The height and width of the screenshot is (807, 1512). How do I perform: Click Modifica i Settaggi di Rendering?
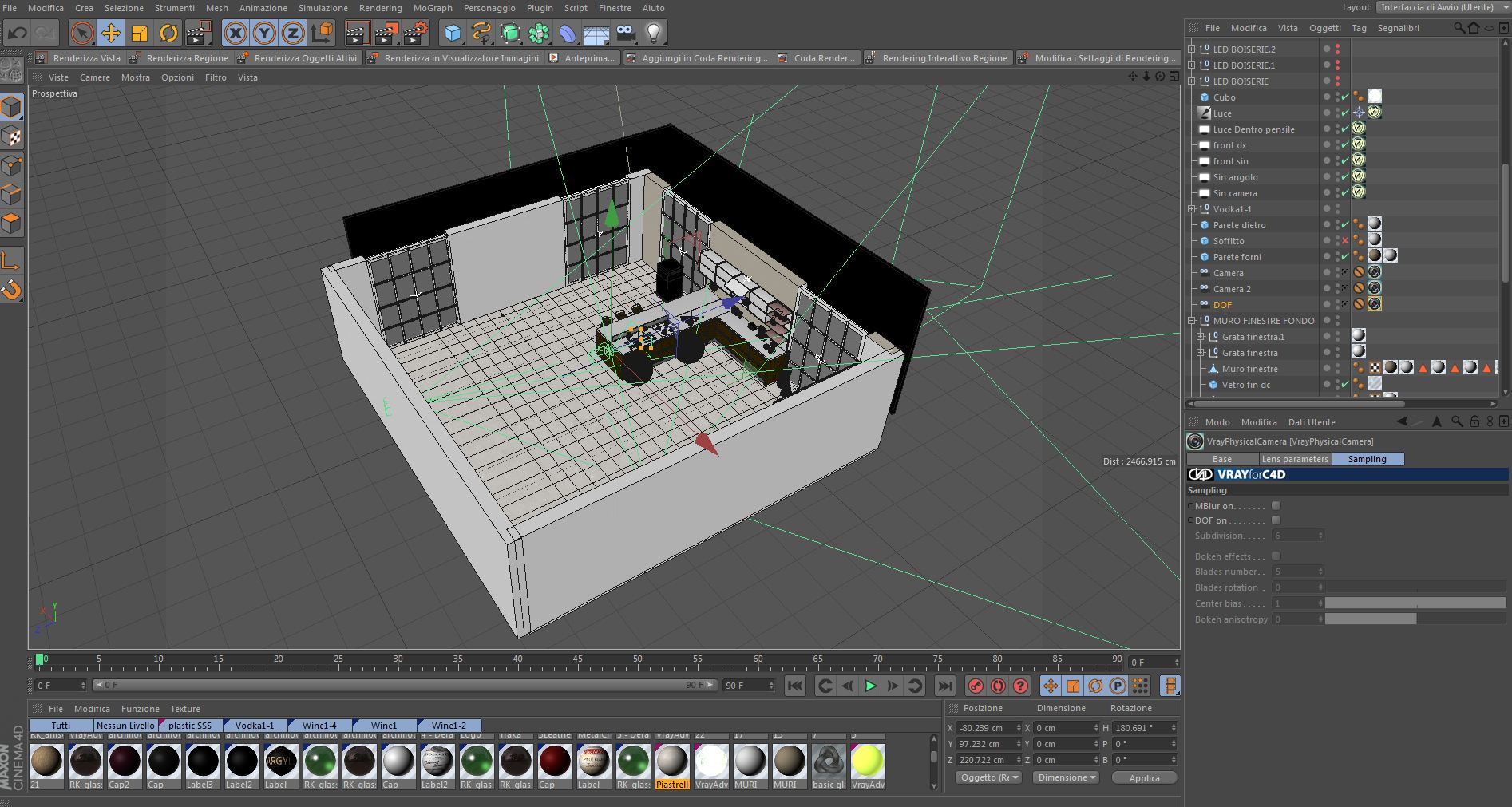[1098, 58]
